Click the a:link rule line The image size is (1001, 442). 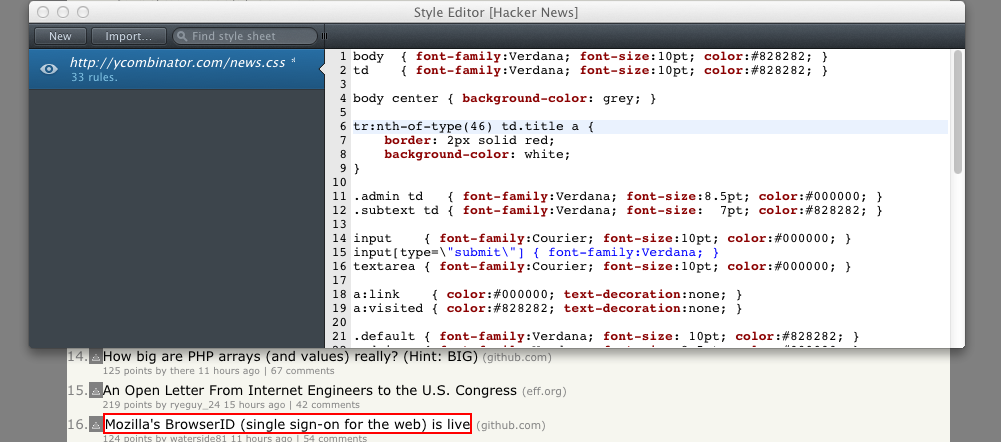pyautogui.click(x=547, y=294)
